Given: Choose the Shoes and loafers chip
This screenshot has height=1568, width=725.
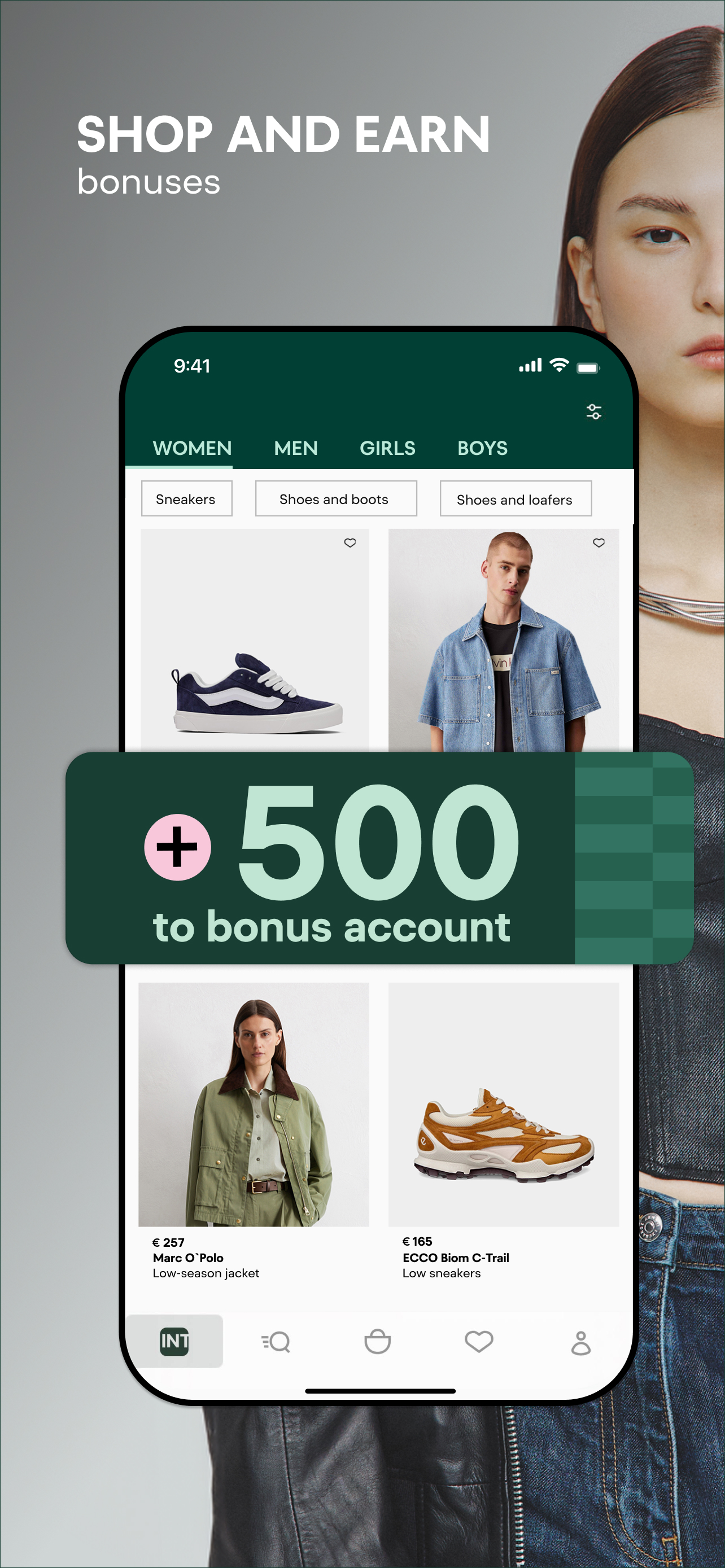Looking at the screenshot, I should (x=516, y=499).
